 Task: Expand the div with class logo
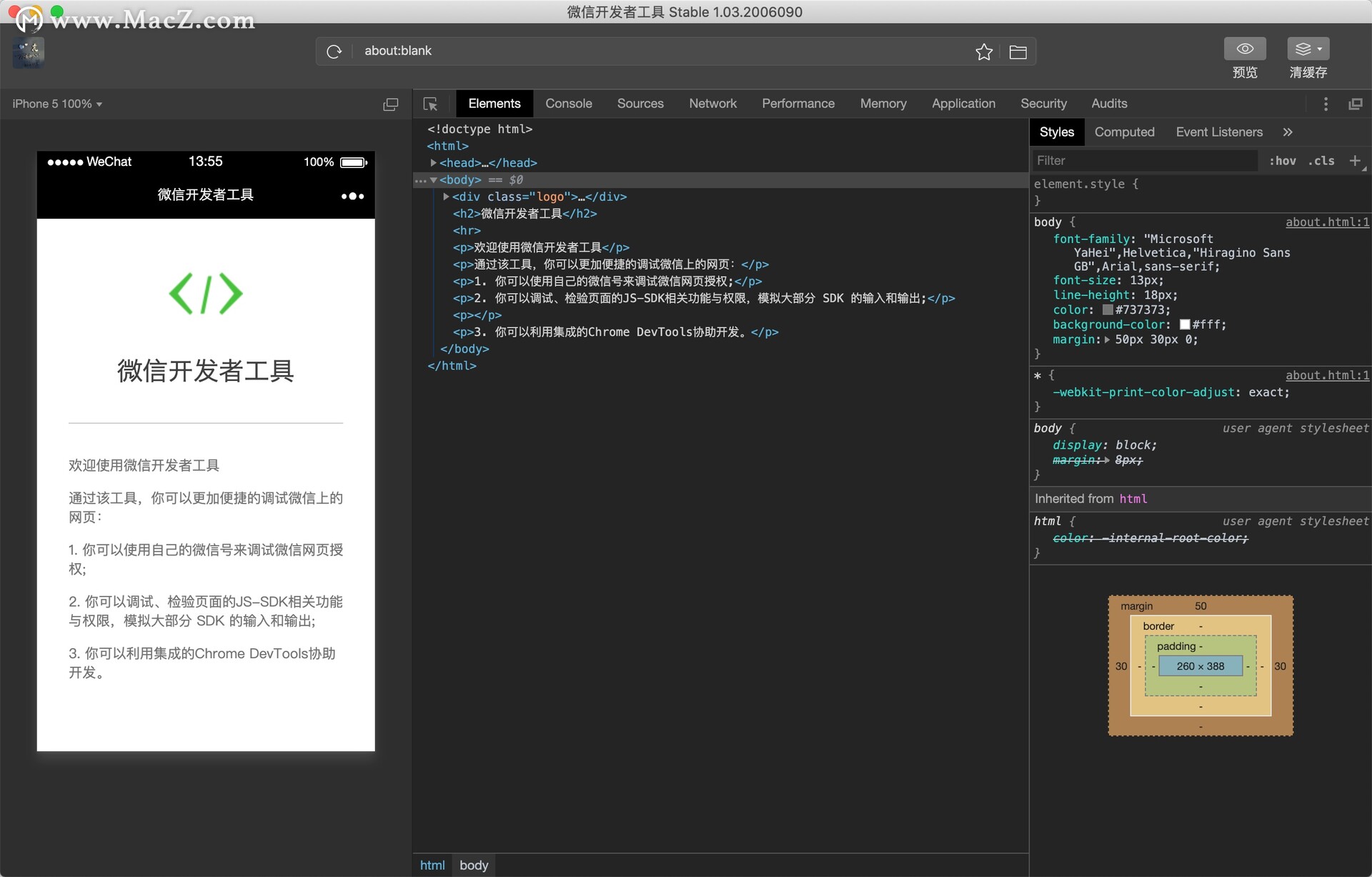(x=446, y=197)
